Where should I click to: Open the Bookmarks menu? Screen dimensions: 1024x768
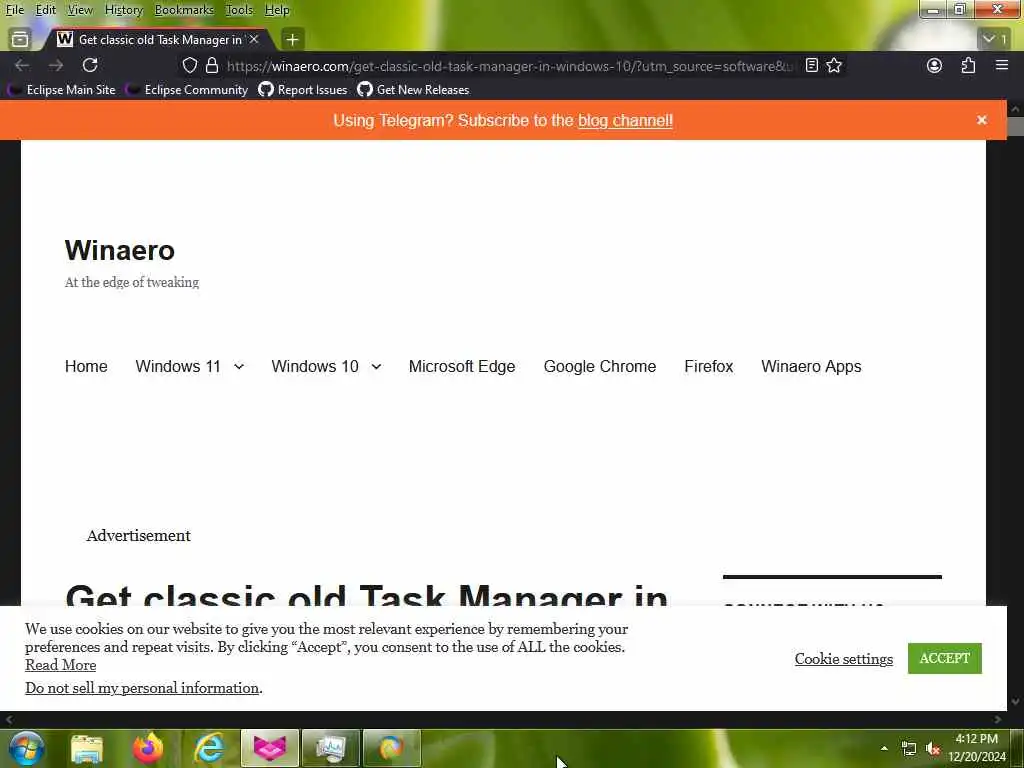(184, 10)
